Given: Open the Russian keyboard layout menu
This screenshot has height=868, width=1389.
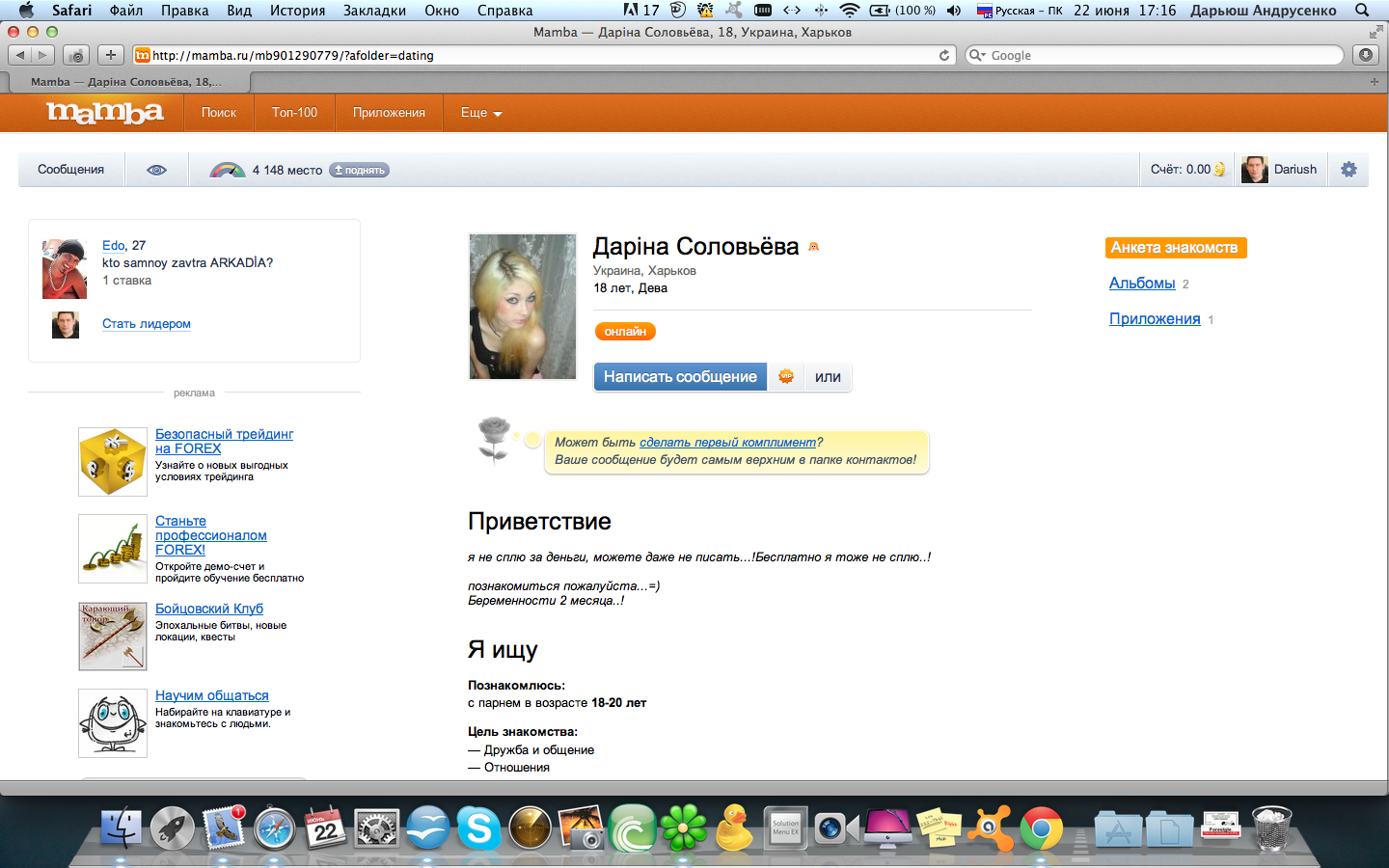Looking at the screenshot, I should point(1020,11).
